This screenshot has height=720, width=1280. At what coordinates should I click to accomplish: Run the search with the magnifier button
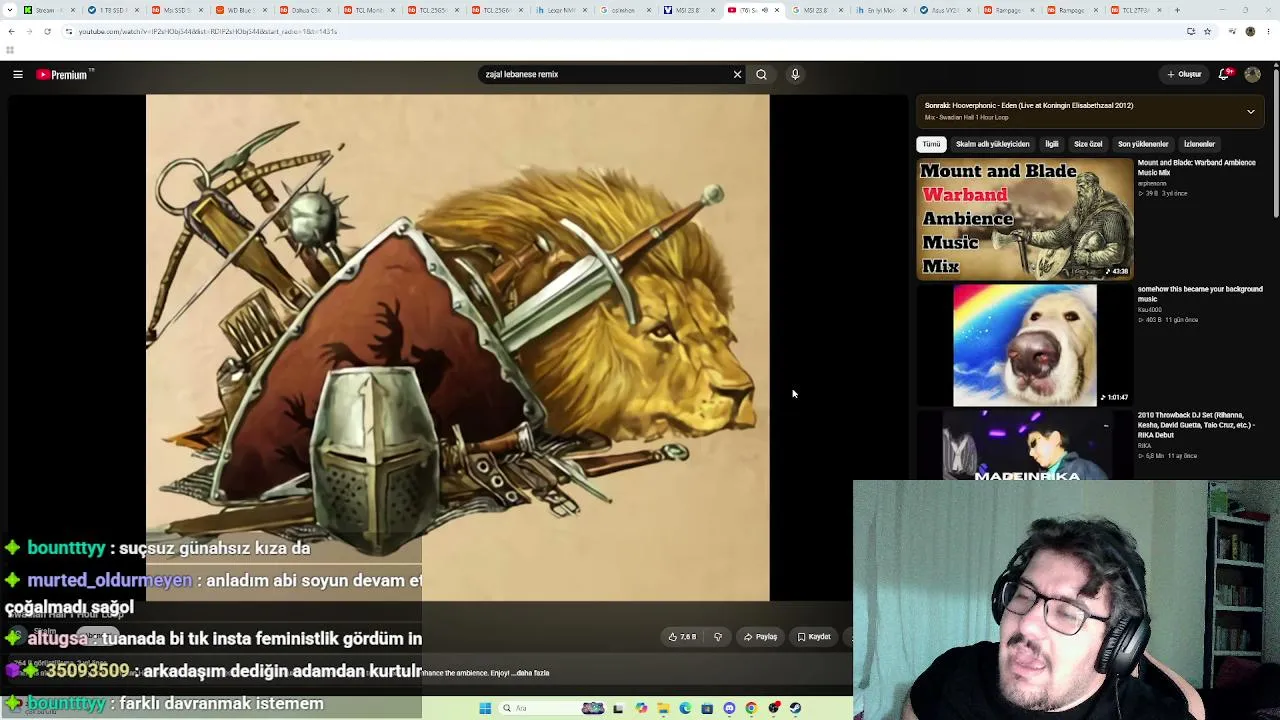coord(761,74)
